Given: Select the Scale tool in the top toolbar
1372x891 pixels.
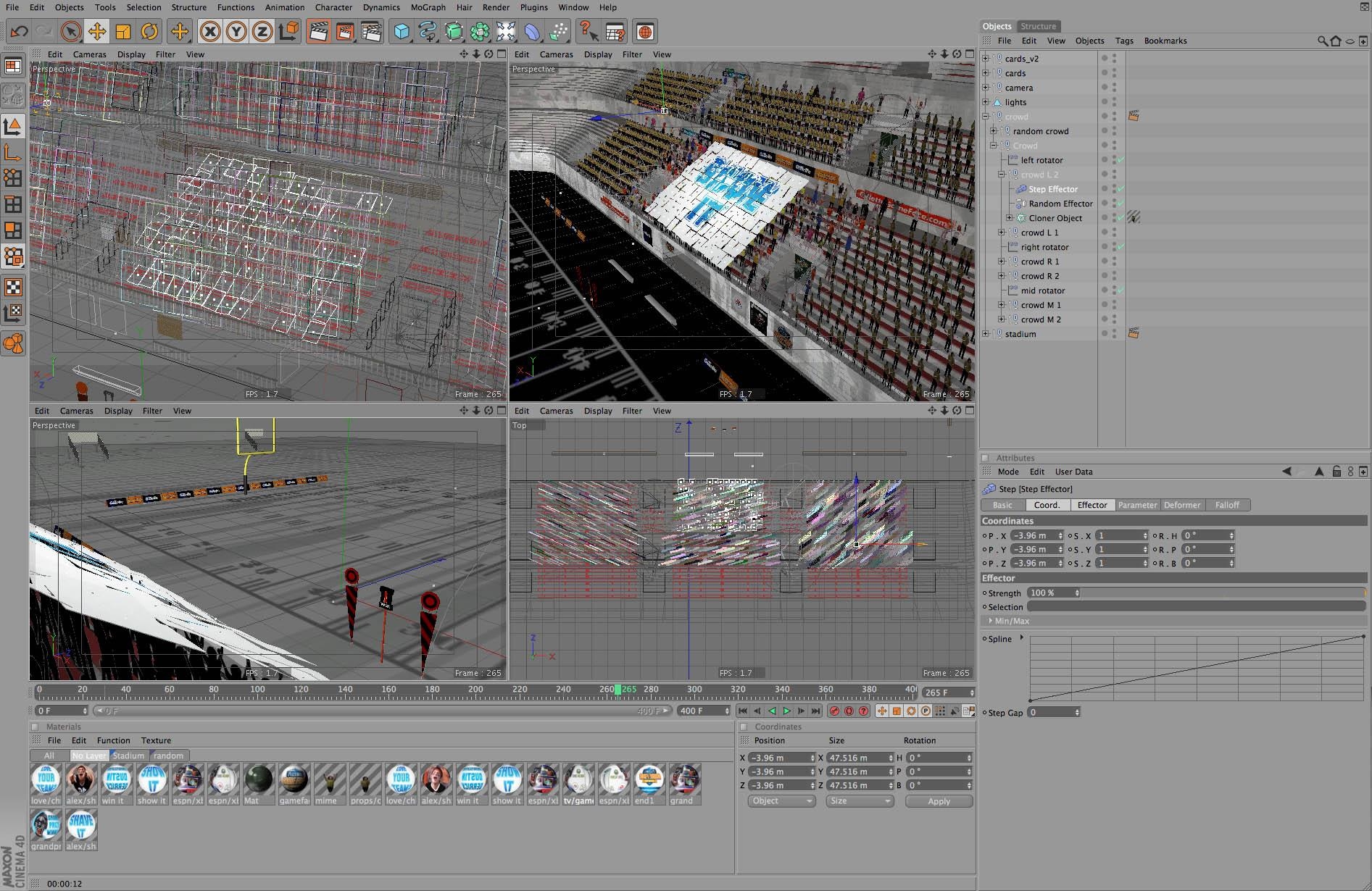Looking at the screenshot, I should (x=123, y=31).
